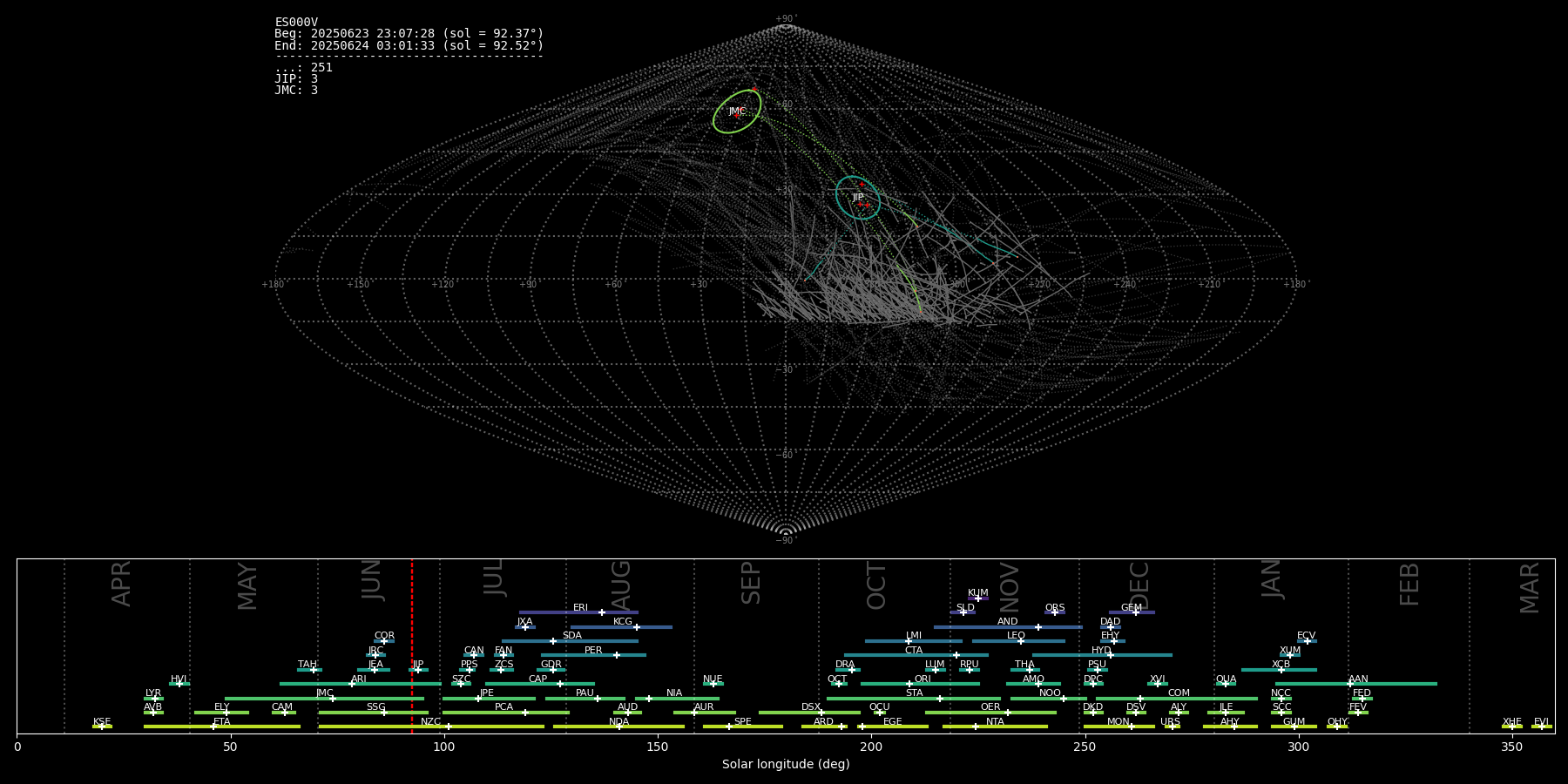
Task: Click the 'Beg: 20250623 23:07:28' header line
Action: point(409,34)
